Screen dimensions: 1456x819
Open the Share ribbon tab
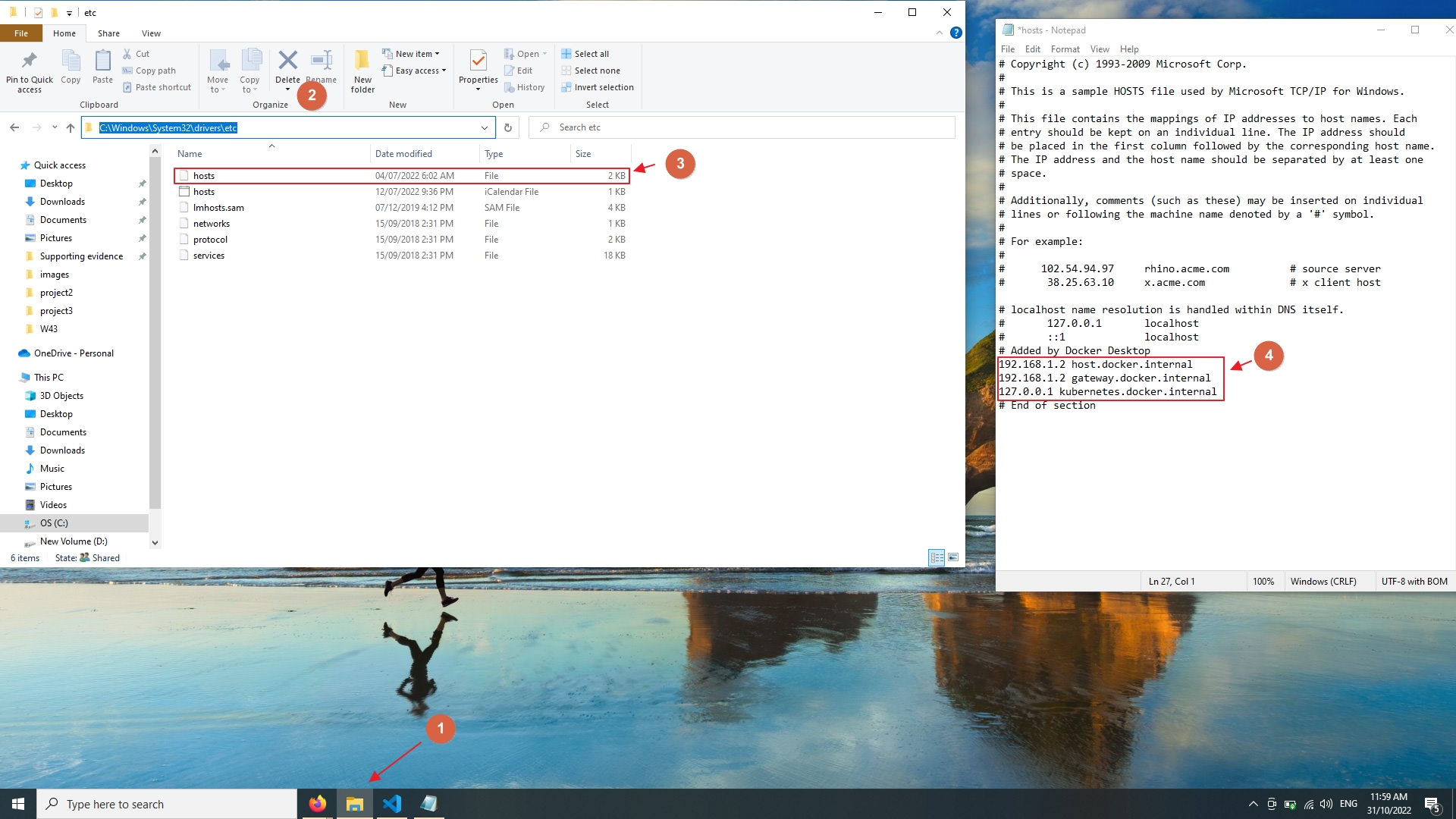coord(108,33)
